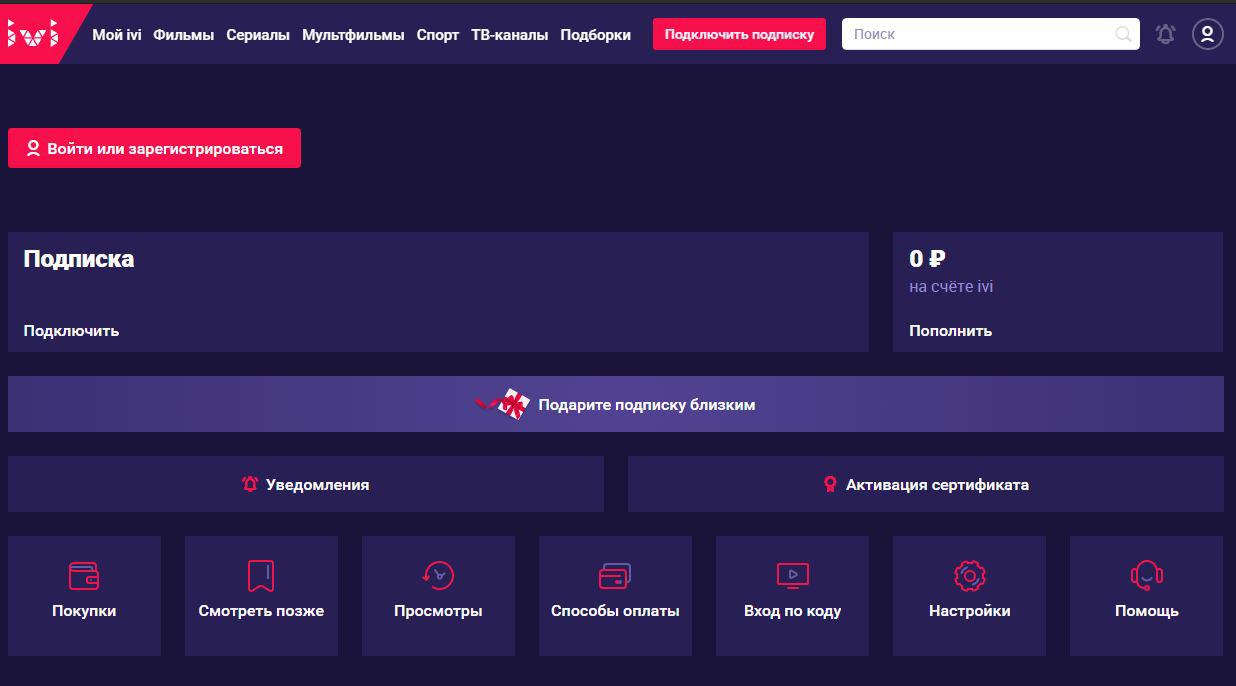Image resolution: width=1236 pixels, height=686 pixels.
Task: Open the Сериалы section
Action: 258,34
